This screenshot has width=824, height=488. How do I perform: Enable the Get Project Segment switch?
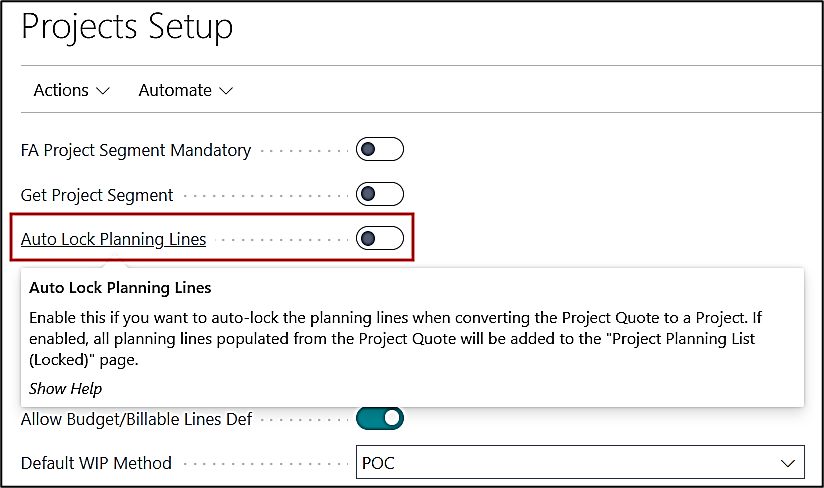click(x=380, y=194)
